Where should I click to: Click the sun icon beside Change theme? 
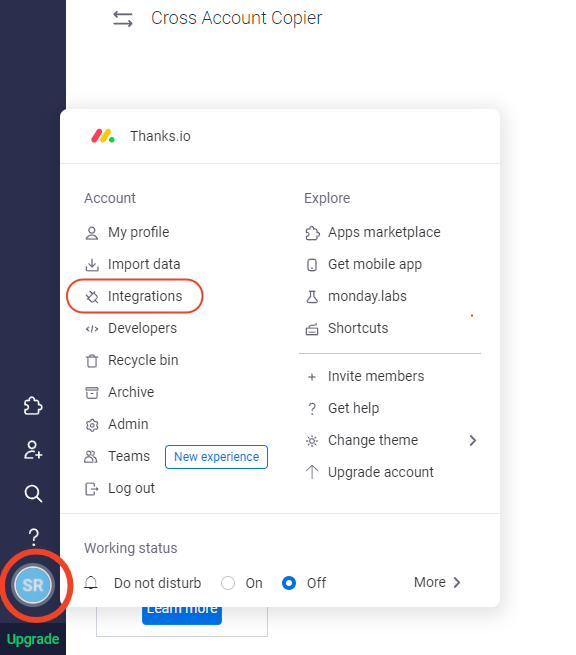pyautogui.click(x=312, y=441)
